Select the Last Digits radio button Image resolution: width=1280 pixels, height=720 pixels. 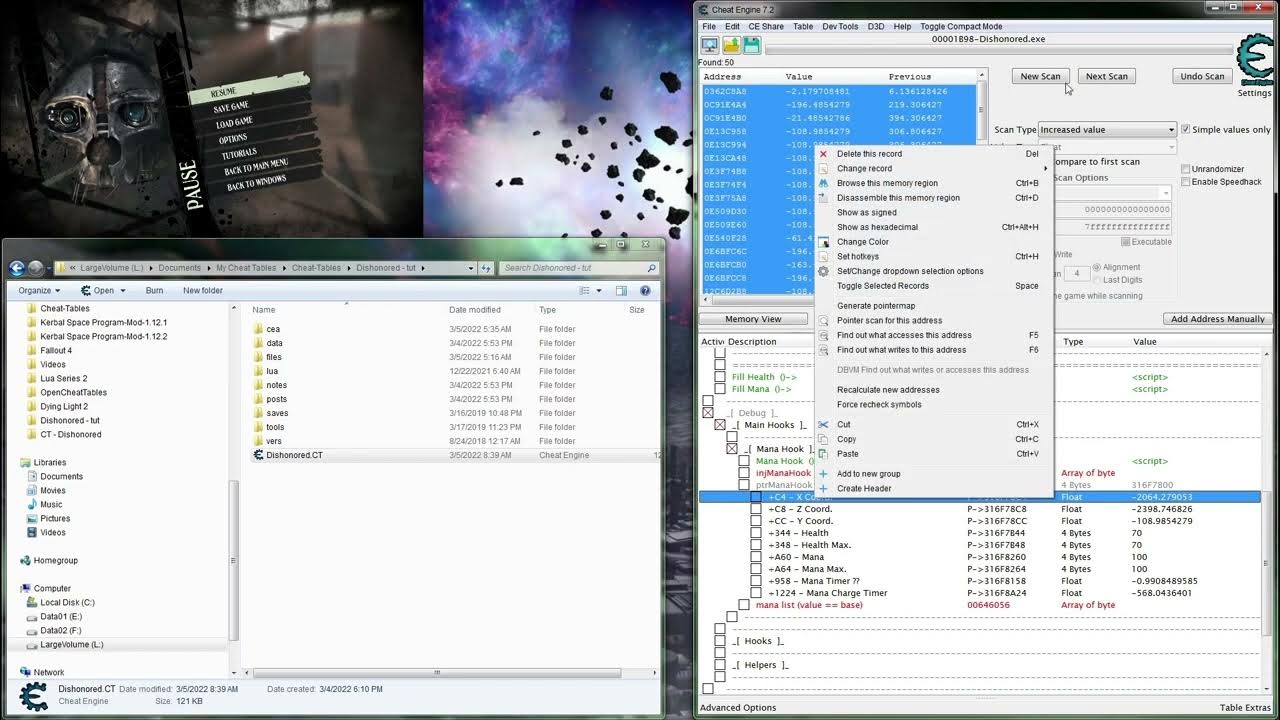point(1098,280)
